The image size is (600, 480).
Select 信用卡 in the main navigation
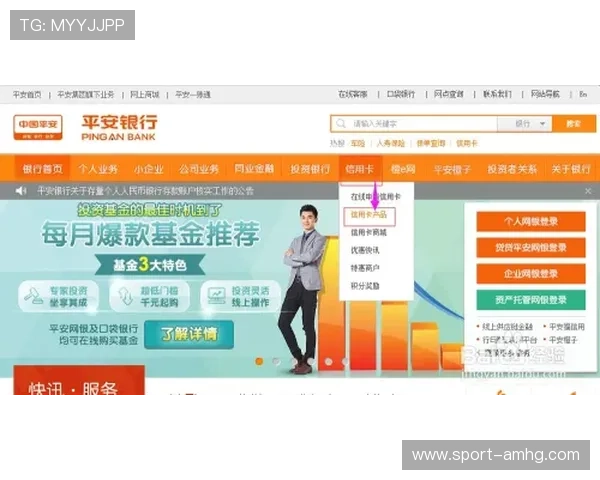pyautogui.click(x=359, y=169)
